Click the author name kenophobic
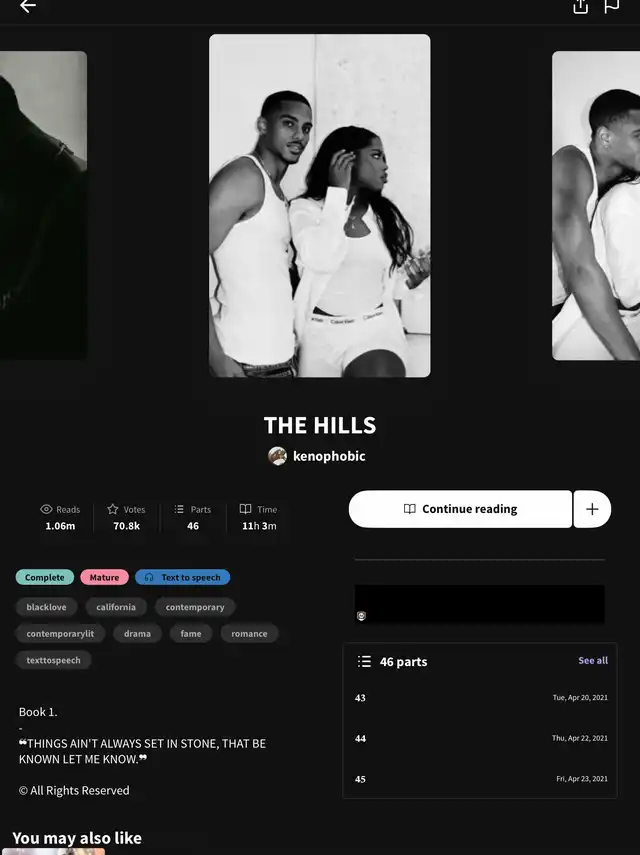The image size is (640, 855). pos(329,456)
